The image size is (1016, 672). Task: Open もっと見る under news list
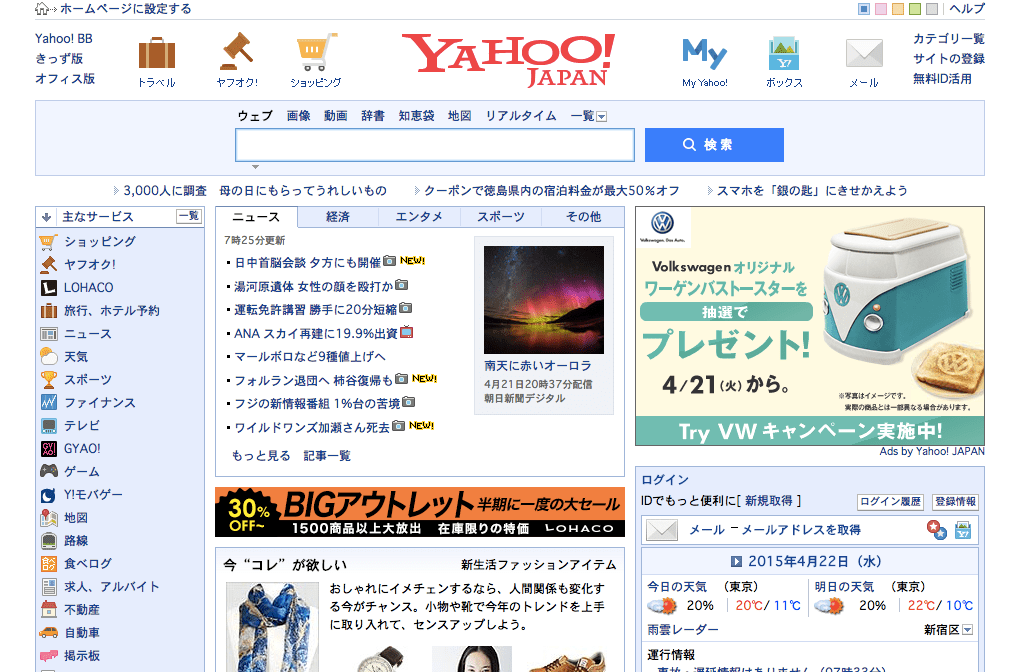(261, 456)
